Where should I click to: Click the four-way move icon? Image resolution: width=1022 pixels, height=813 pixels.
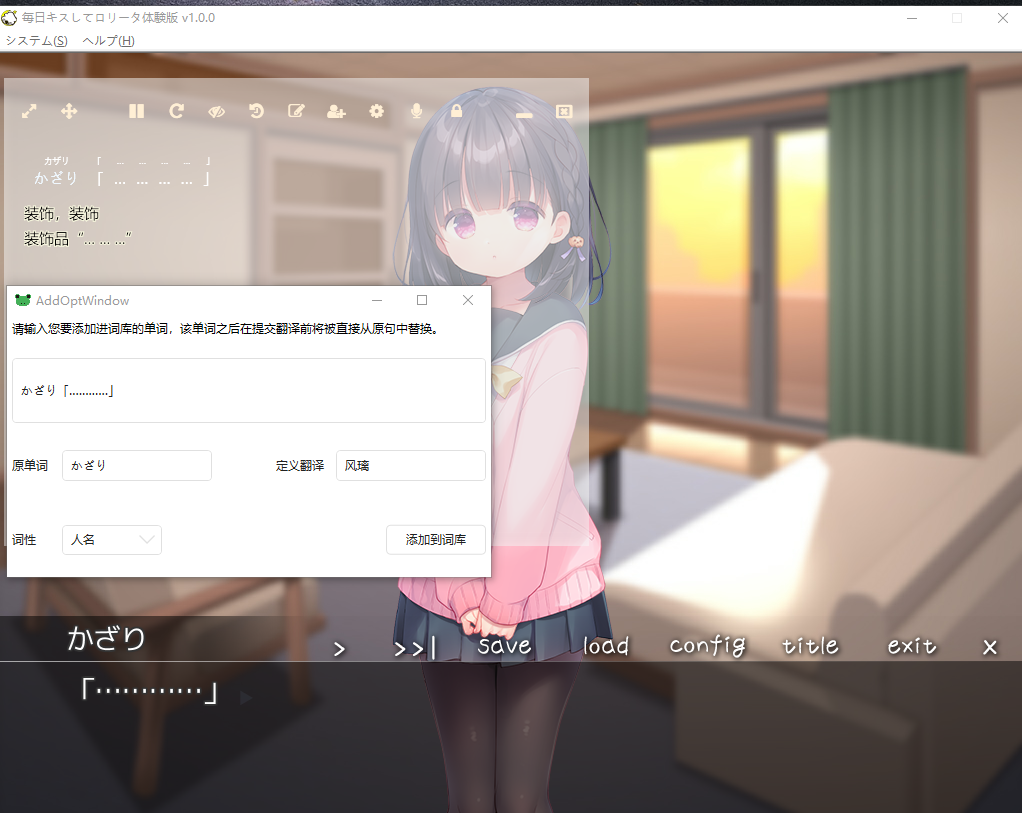click(69, 111)
